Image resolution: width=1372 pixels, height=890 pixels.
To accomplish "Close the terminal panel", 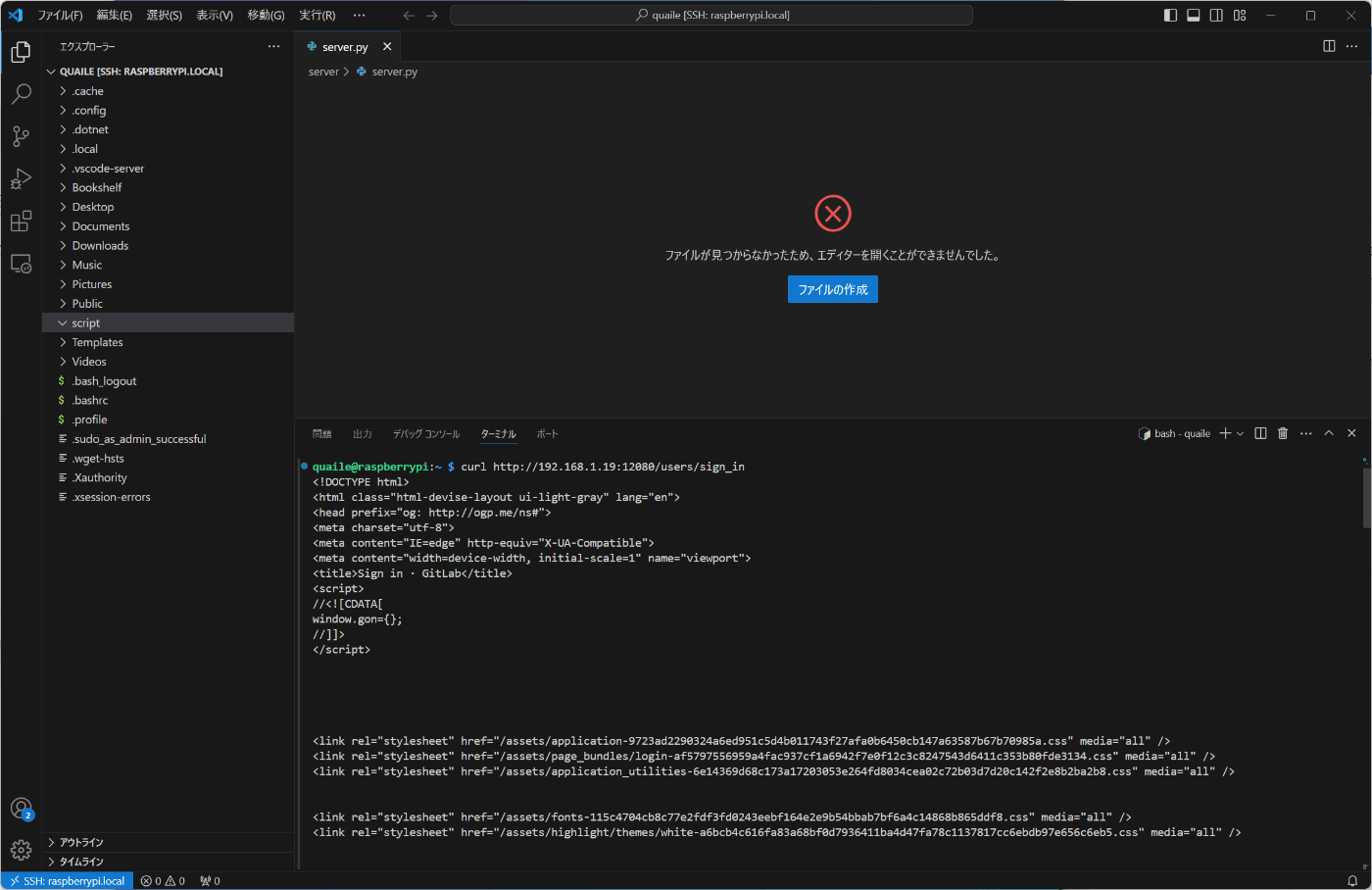I will [1351, 433].
